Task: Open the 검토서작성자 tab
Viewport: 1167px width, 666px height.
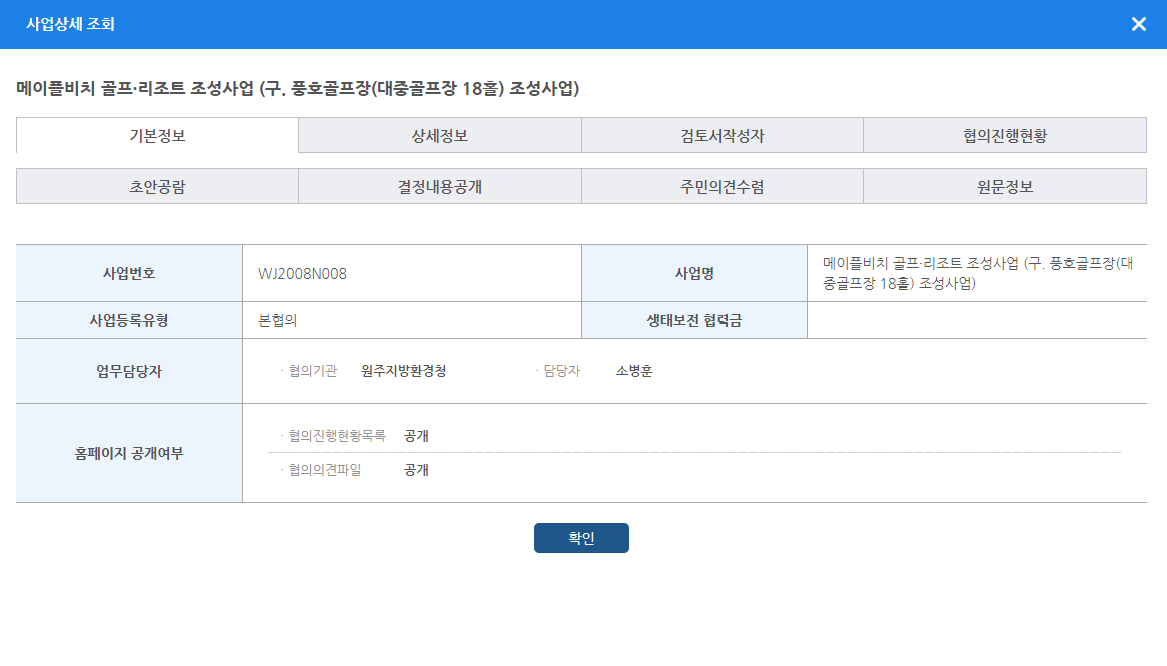Action: (722, 136)
